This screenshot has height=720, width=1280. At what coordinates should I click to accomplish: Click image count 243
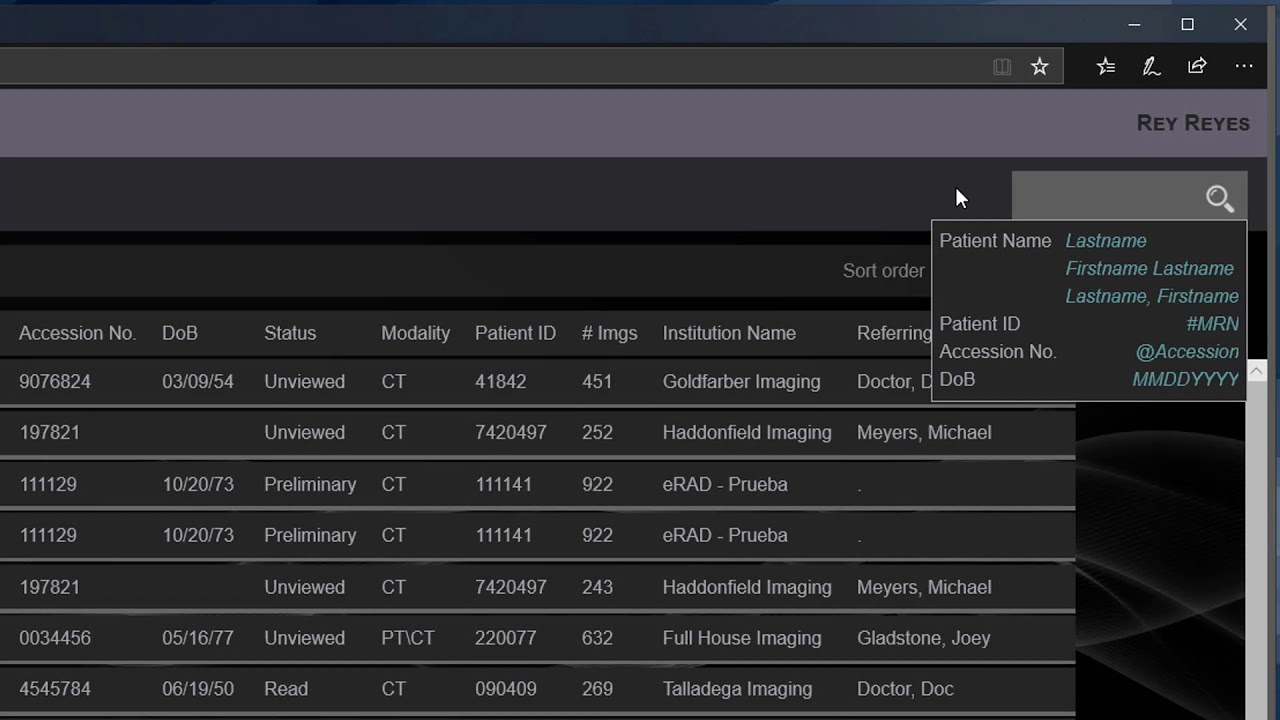pyautogui.click(x=597, y=587)
